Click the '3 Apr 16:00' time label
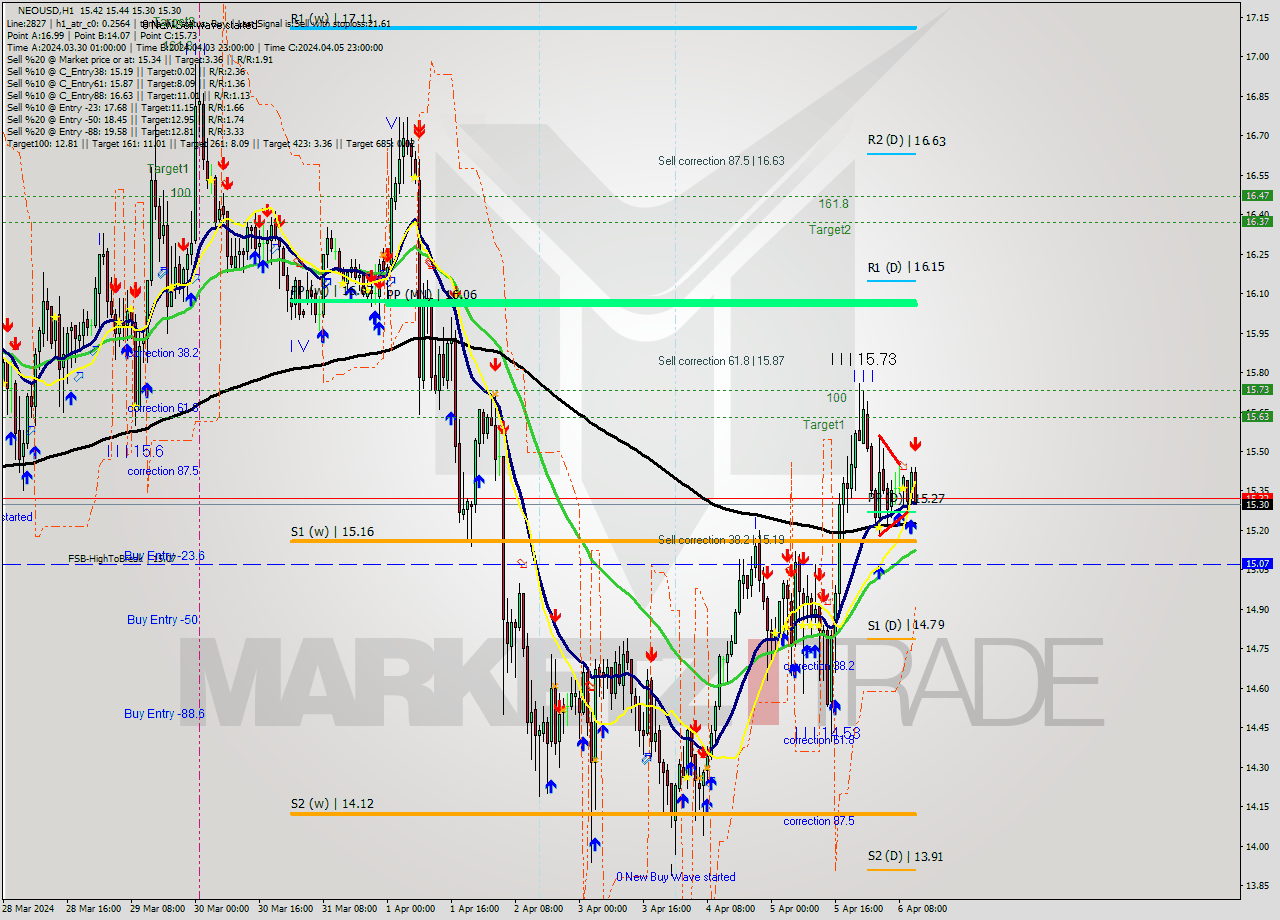Viewport: 1280px width, 920px height. pyautogui.click(x=667, y=909)
